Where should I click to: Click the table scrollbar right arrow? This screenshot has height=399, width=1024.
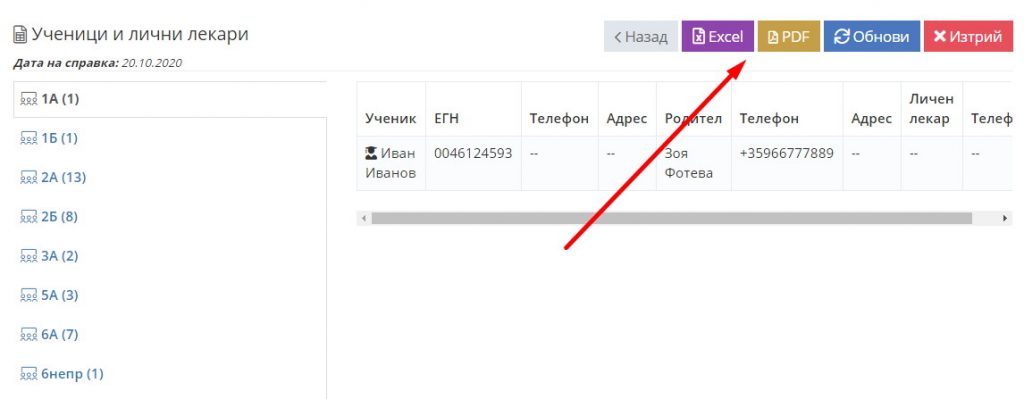coord(1006,219)
